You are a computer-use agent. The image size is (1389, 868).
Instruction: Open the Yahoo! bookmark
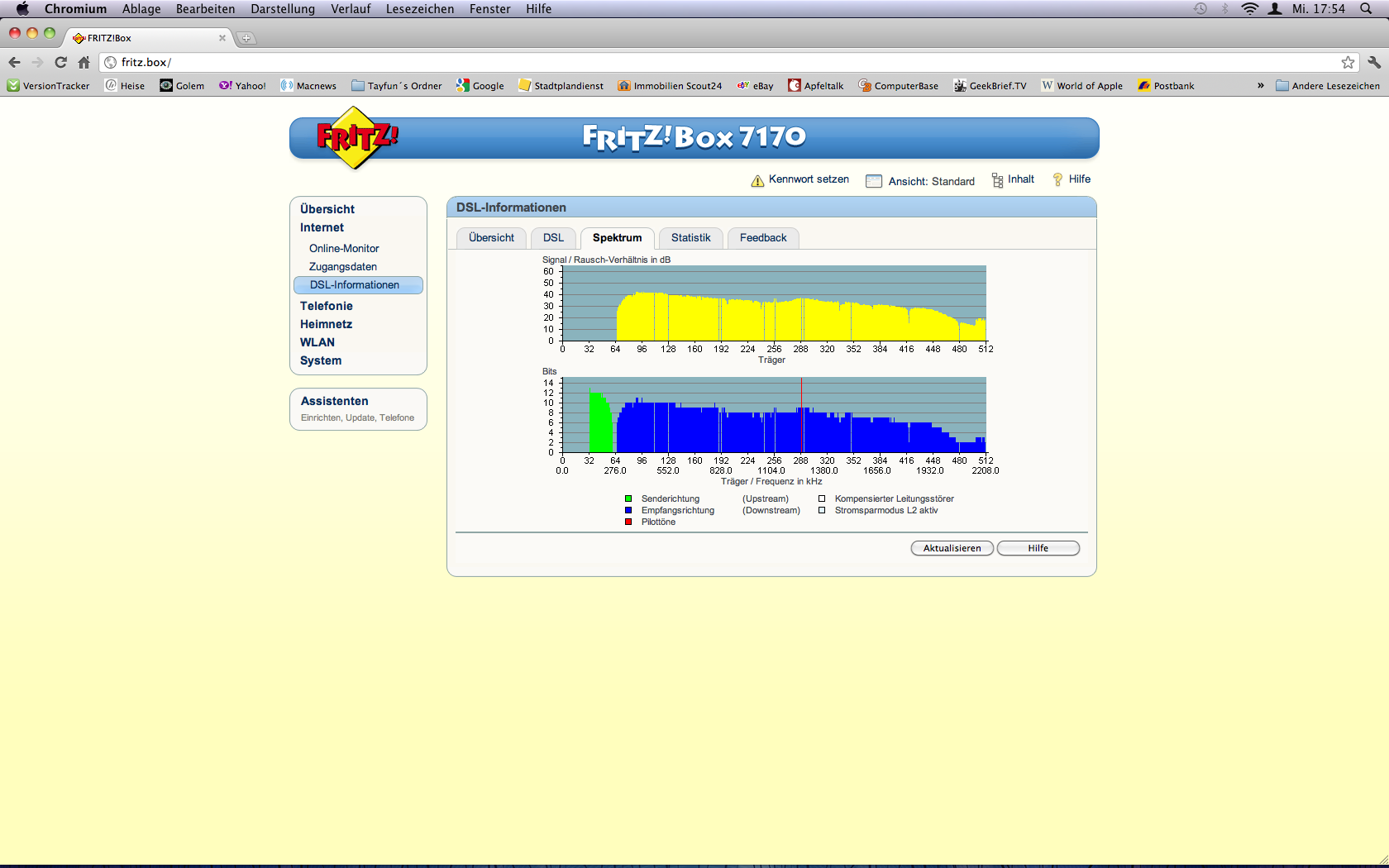tap(242, 86)
